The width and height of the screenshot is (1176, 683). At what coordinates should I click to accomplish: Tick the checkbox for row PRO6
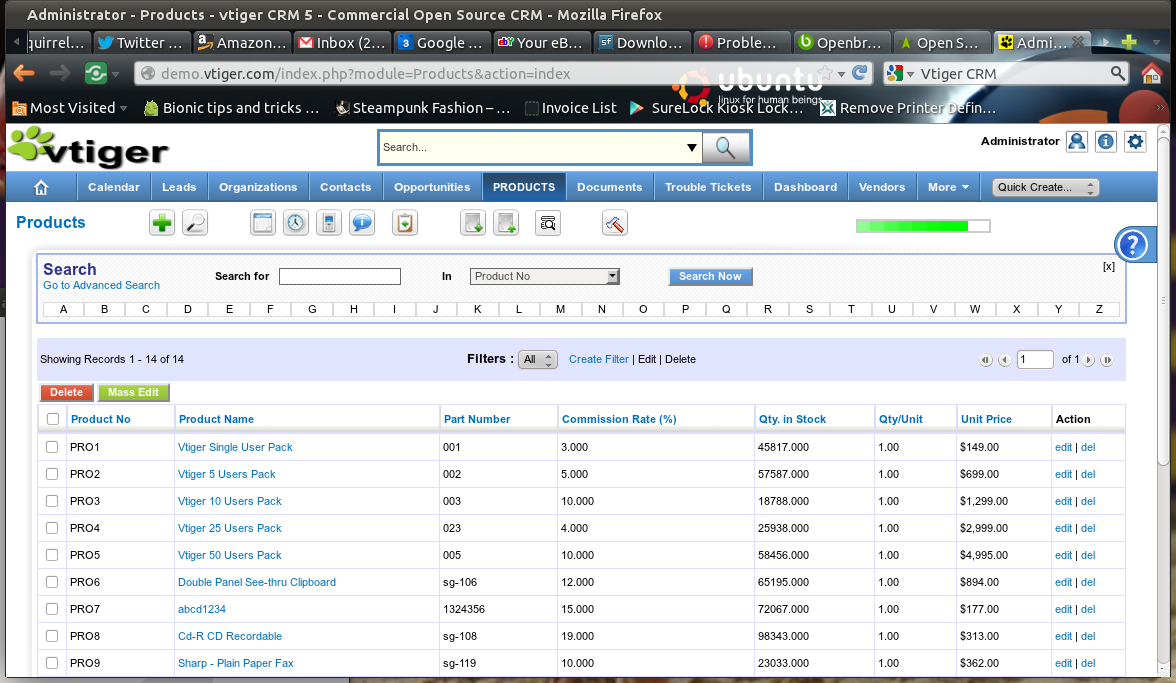click(x=52, y=582)
